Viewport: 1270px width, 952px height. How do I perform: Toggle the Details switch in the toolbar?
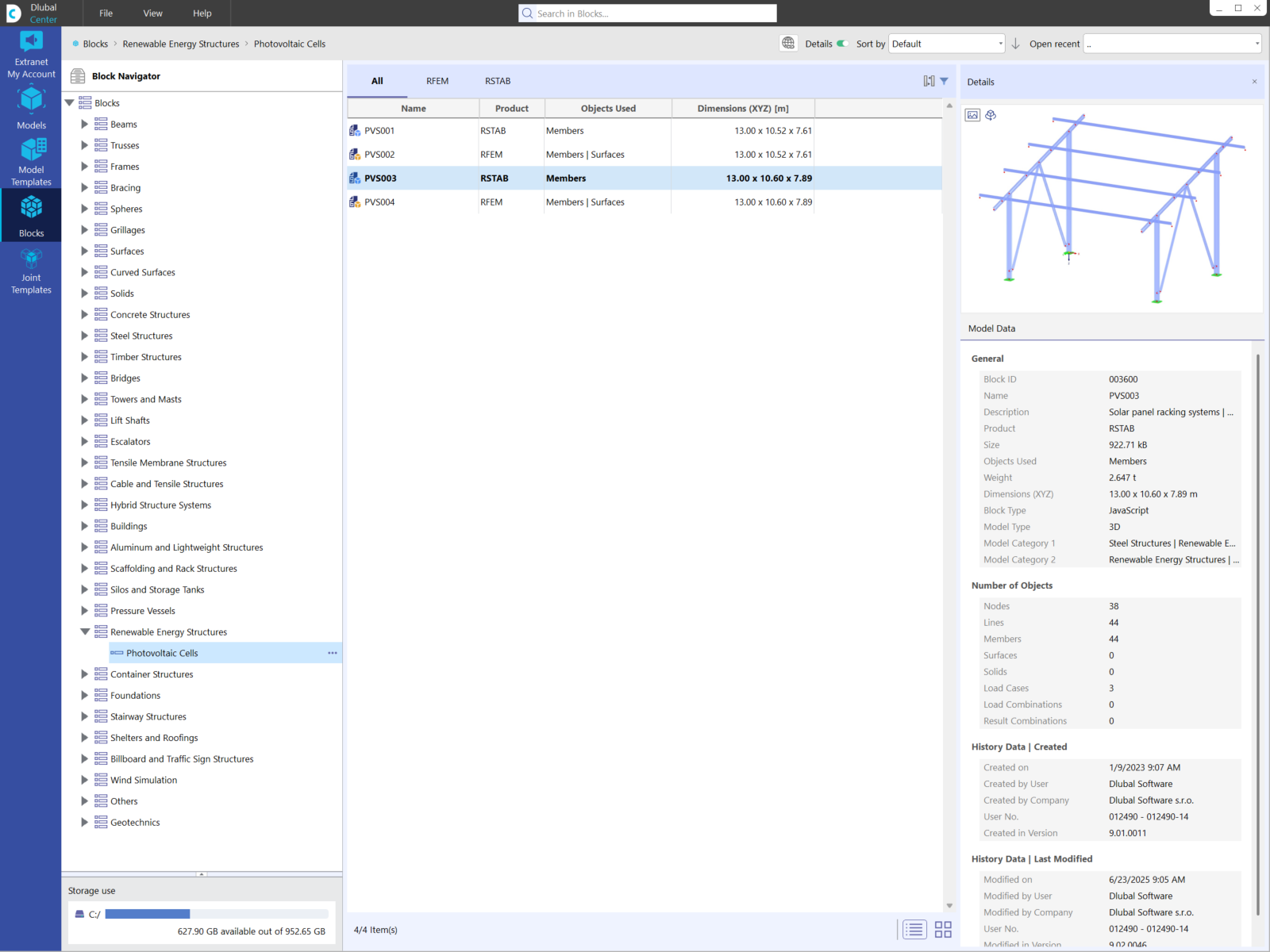(843, 44)
